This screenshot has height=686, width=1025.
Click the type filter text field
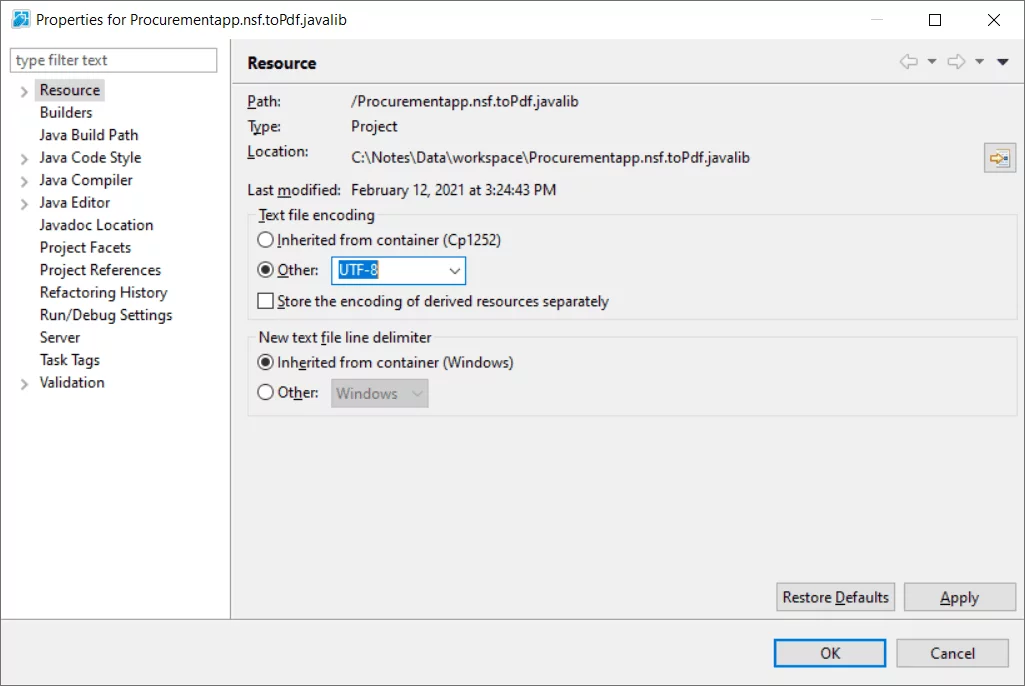tap(113, 60)
